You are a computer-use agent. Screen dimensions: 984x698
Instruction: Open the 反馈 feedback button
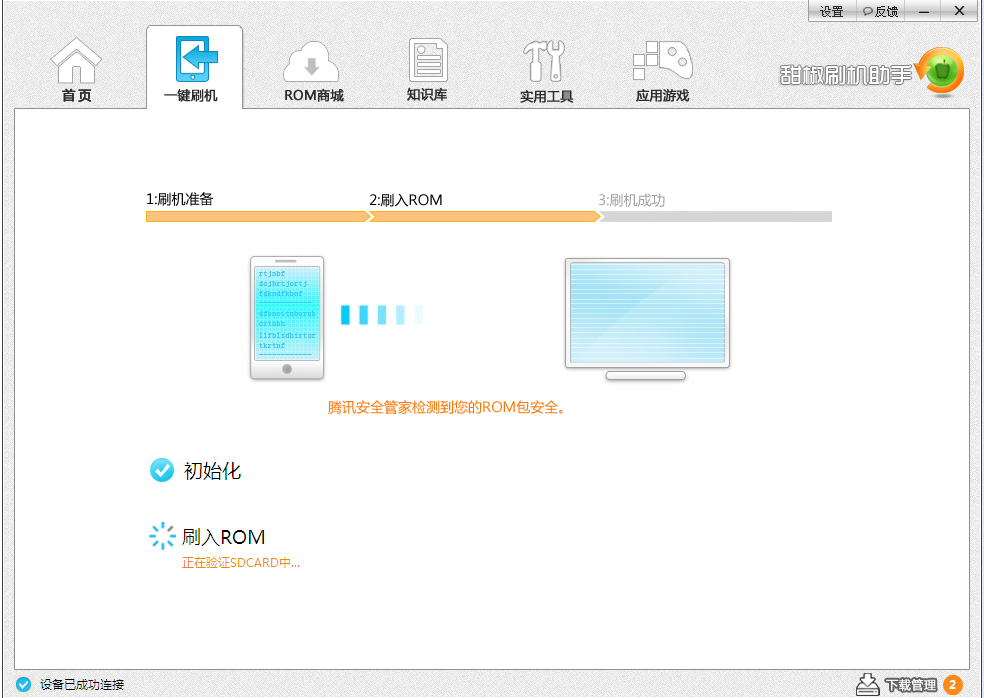tap(880, 11)
